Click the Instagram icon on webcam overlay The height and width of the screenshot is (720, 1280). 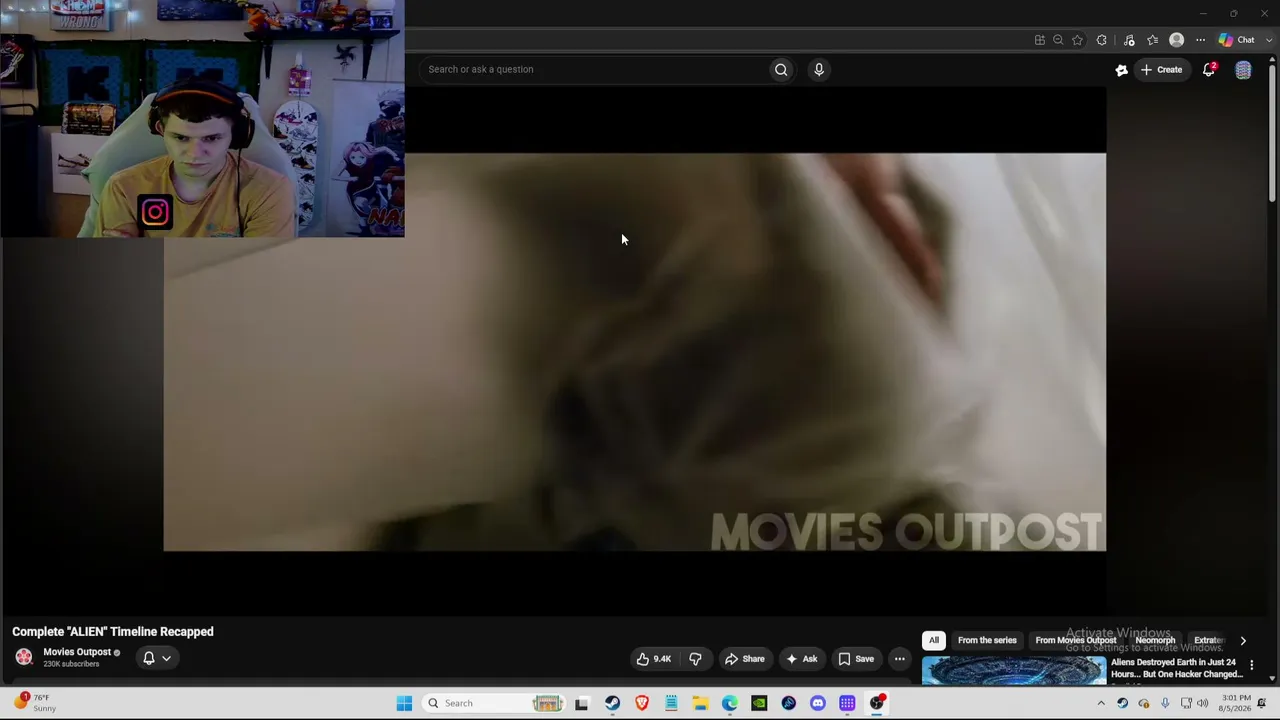(155, 212)
